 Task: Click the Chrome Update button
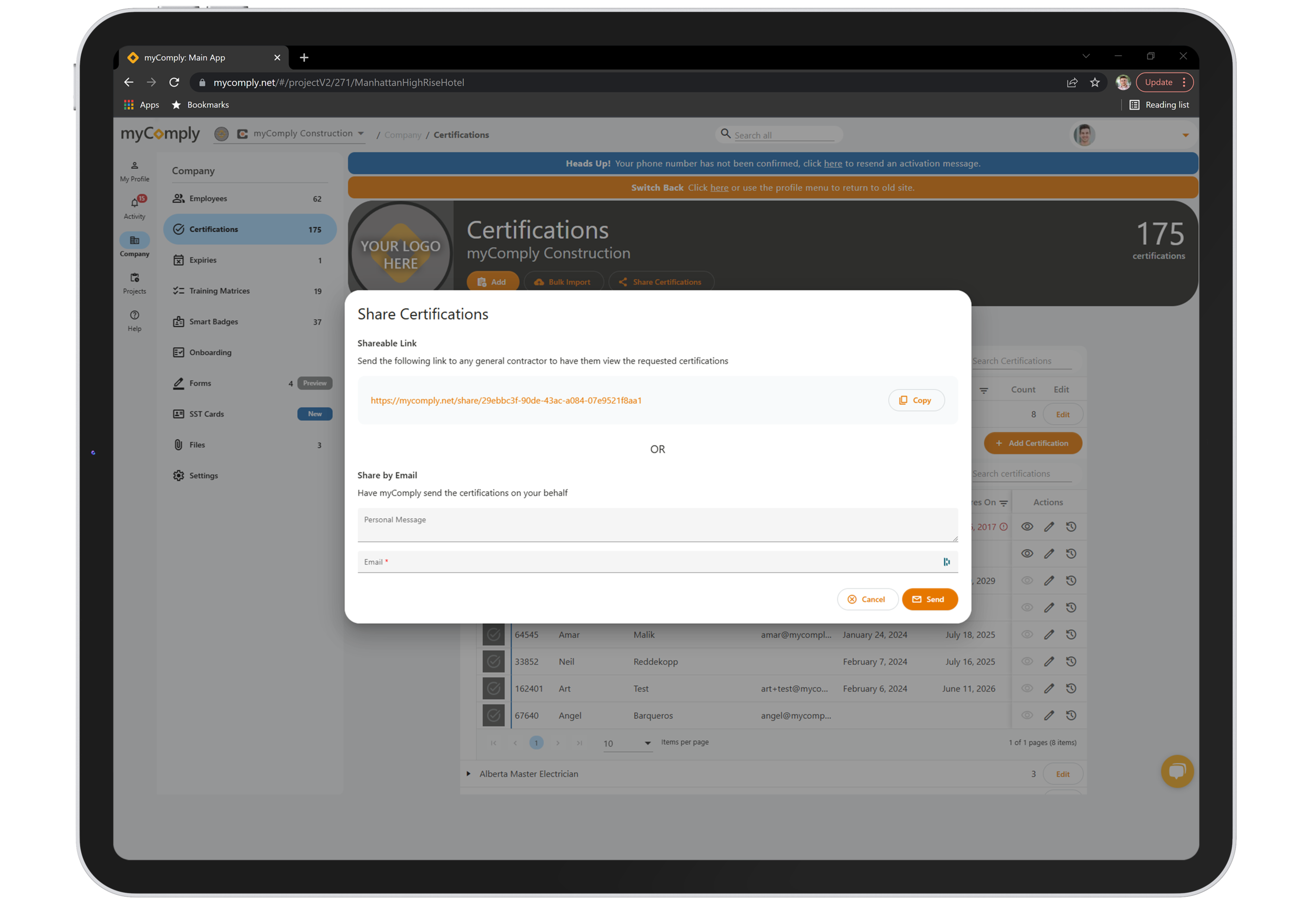[x=1164, y=82]
